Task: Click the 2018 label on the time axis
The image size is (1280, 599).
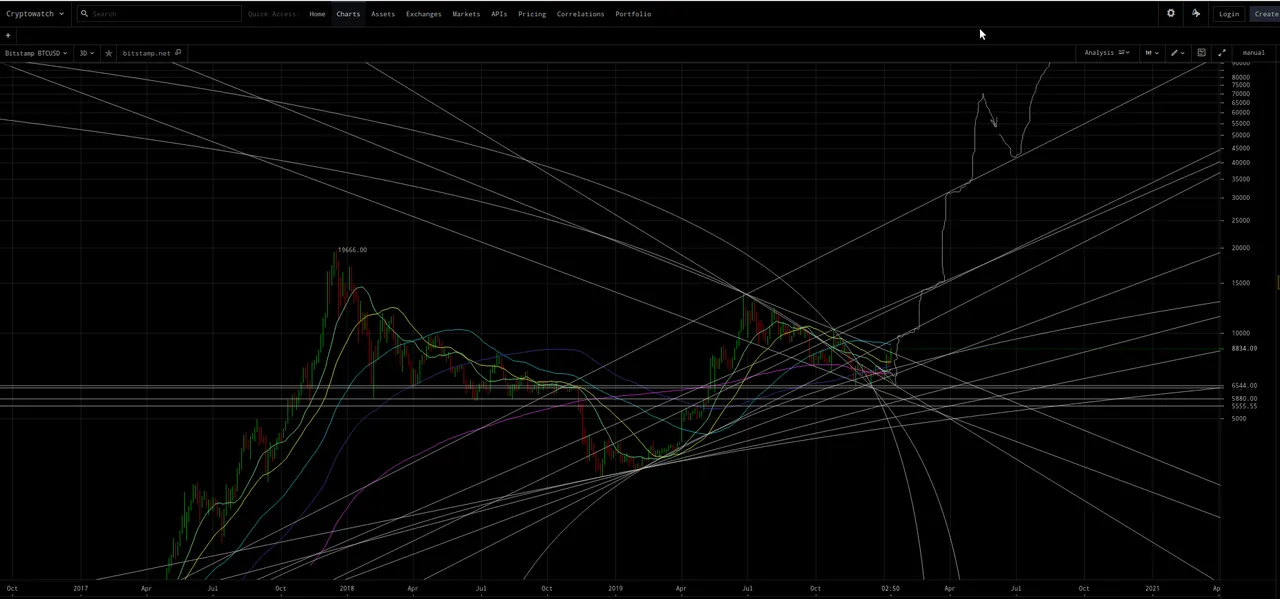Action: pyautogui.click(x=347, y=589)
